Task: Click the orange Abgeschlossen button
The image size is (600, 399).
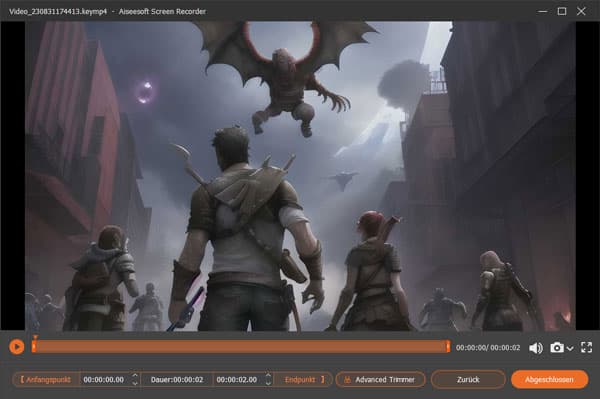Action: 549,379
